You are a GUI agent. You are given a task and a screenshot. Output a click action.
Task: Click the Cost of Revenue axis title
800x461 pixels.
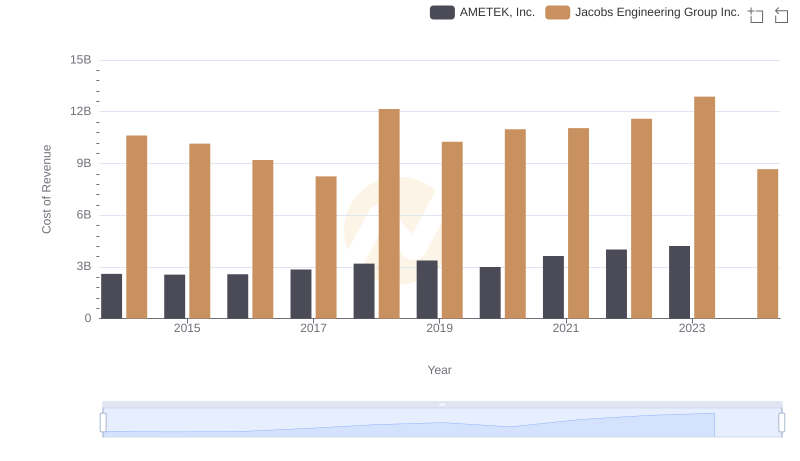coord(46,189)
